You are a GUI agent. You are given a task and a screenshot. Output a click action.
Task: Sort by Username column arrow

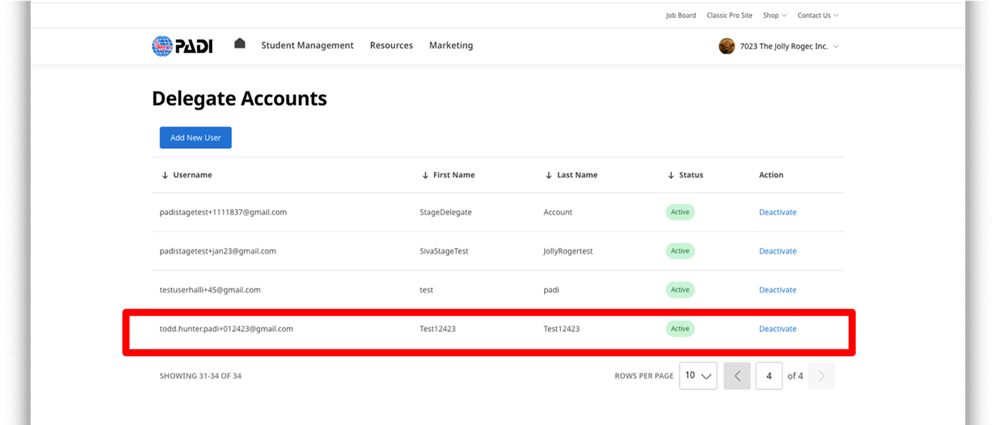coord(165,175)
